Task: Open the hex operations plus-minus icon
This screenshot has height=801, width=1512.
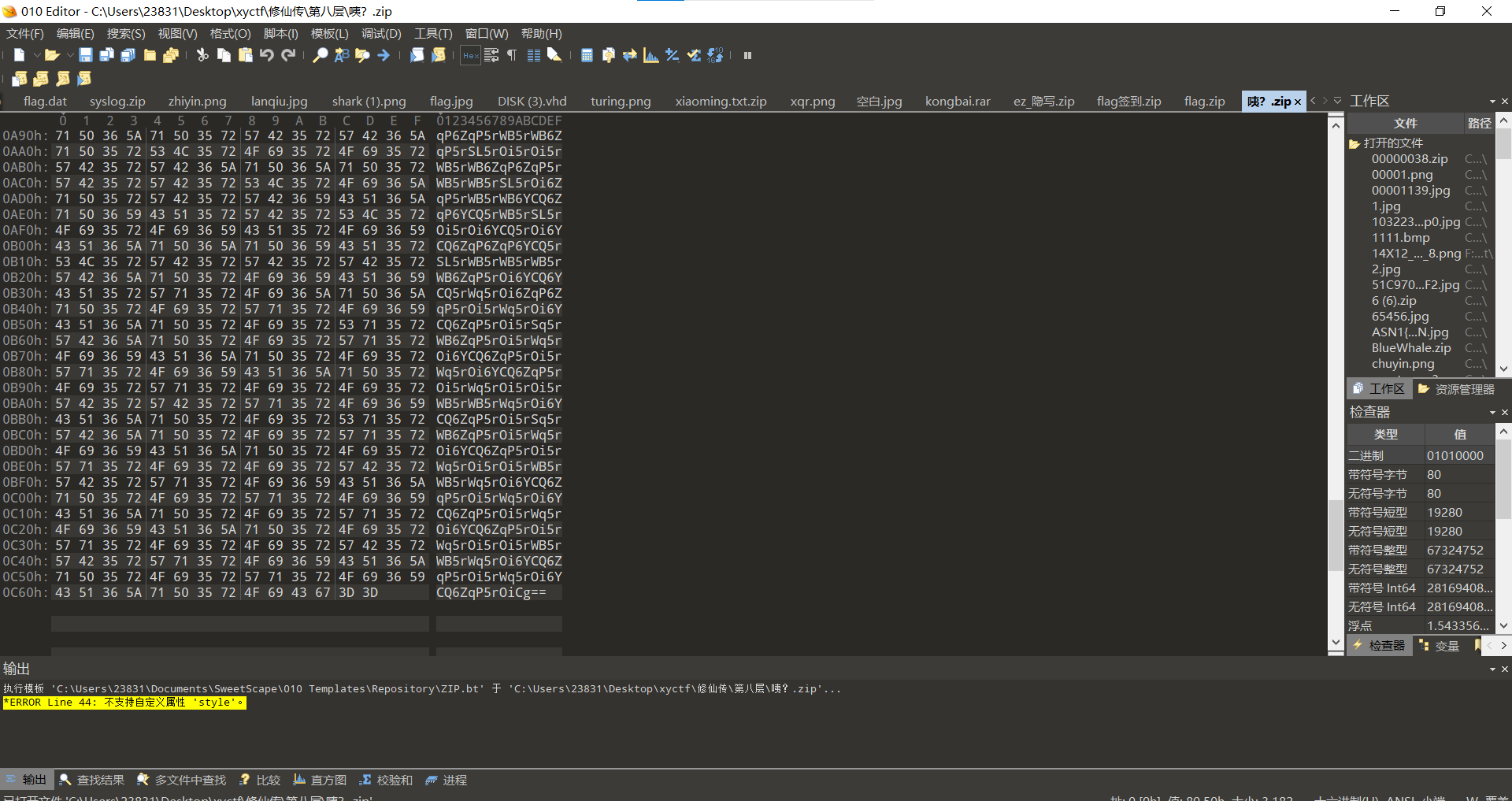Action: click(672, 55)
